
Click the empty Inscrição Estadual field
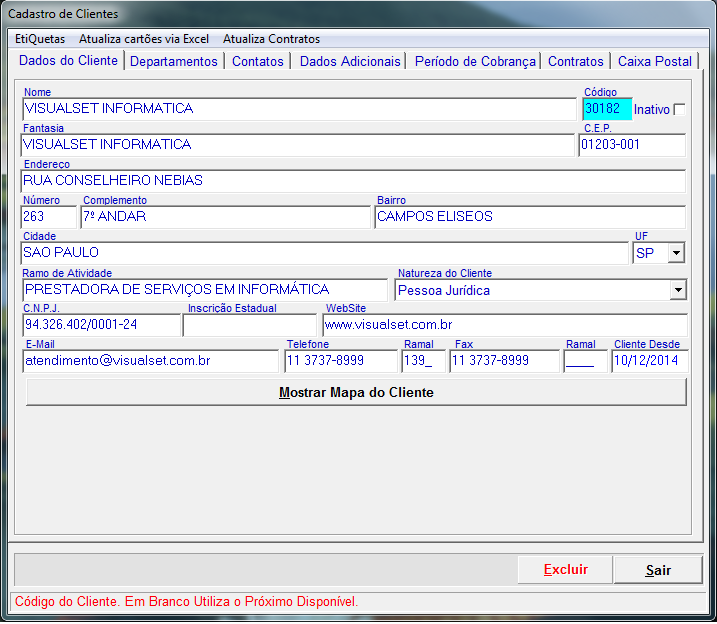250,325
